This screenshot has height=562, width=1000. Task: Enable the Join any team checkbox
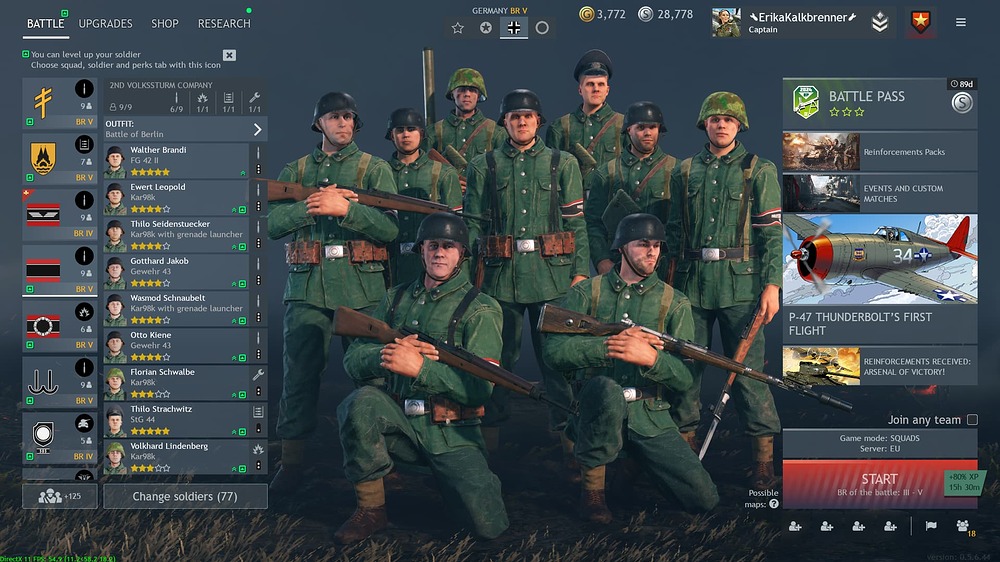pos(972,420)
